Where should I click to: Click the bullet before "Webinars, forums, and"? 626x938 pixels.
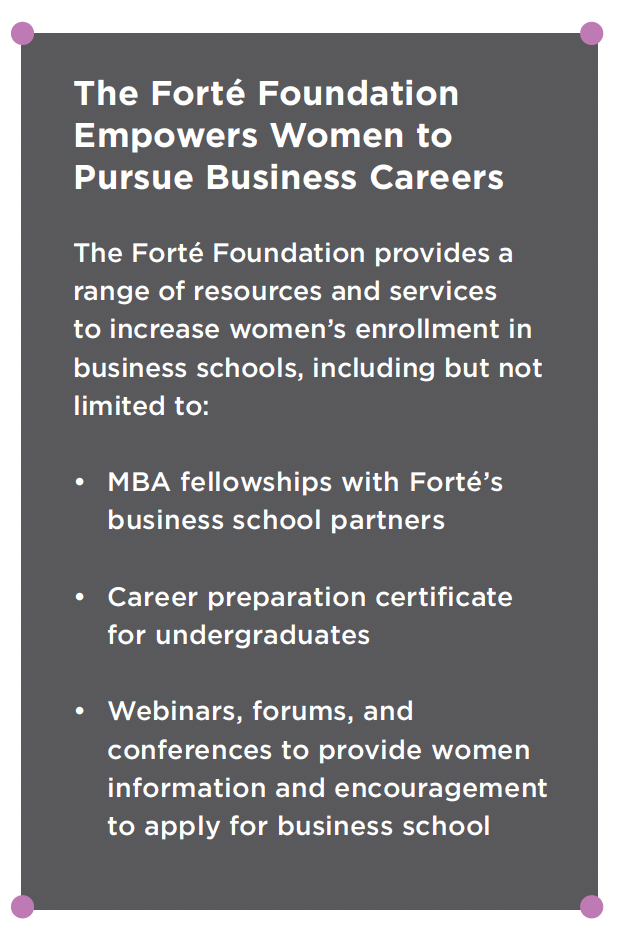pos(80,712)
